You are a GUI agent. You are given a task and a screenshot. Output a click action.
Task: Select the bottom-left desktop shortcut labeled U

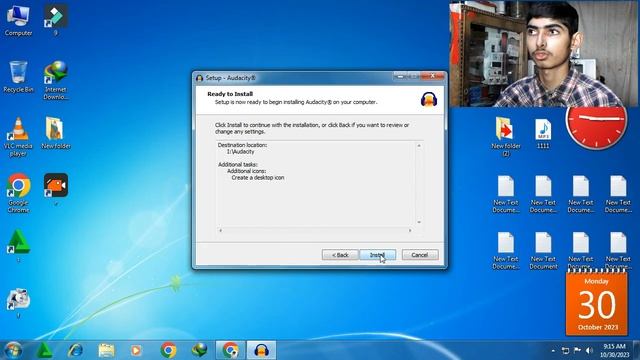[18, 303]
